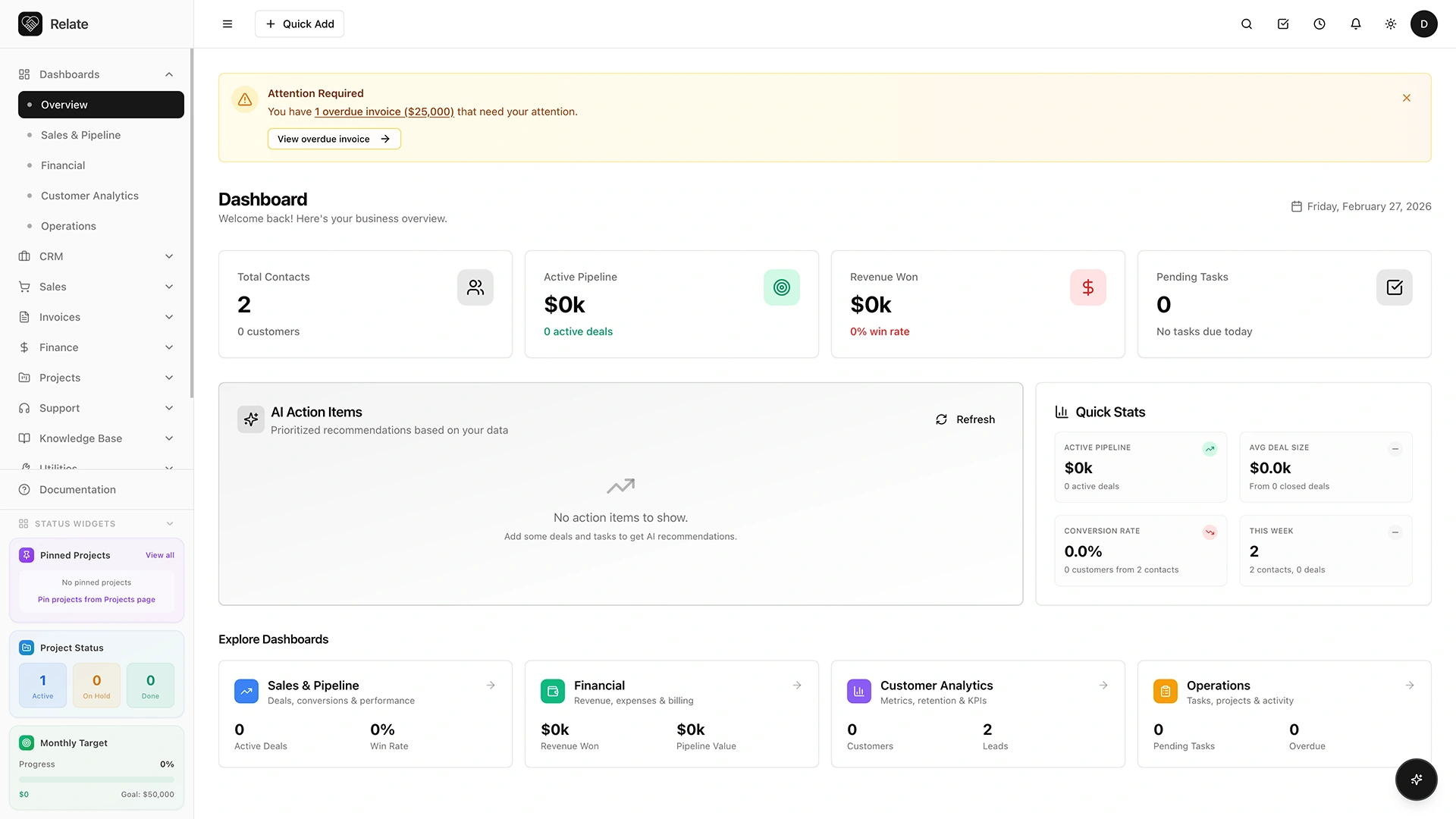Click the warning triangle alert icon
Image resolution: width=1456 pixels, height=819 pixels.
[x=245, y=99]
